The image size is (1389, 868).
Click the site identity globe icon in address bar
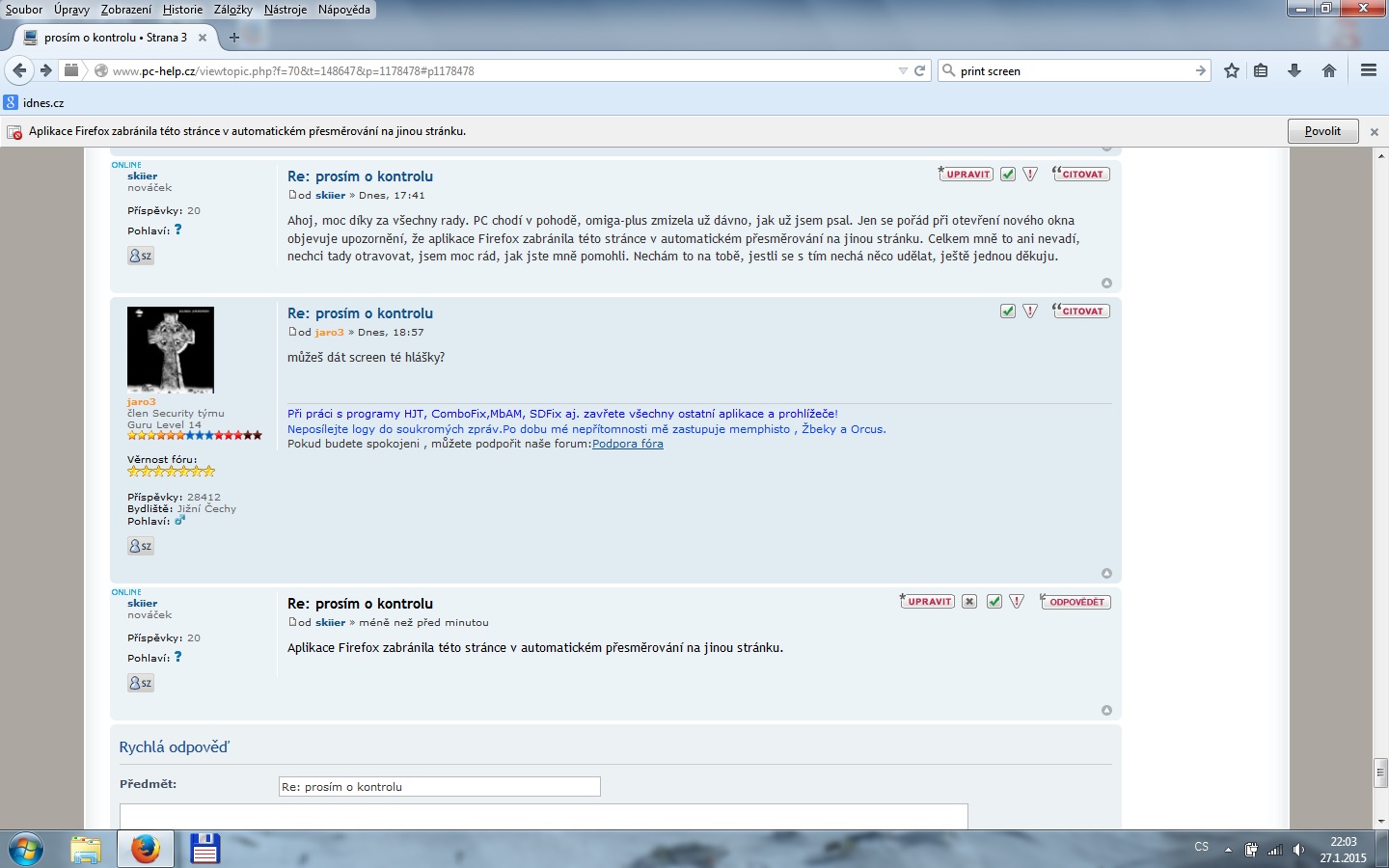(100, 70)
